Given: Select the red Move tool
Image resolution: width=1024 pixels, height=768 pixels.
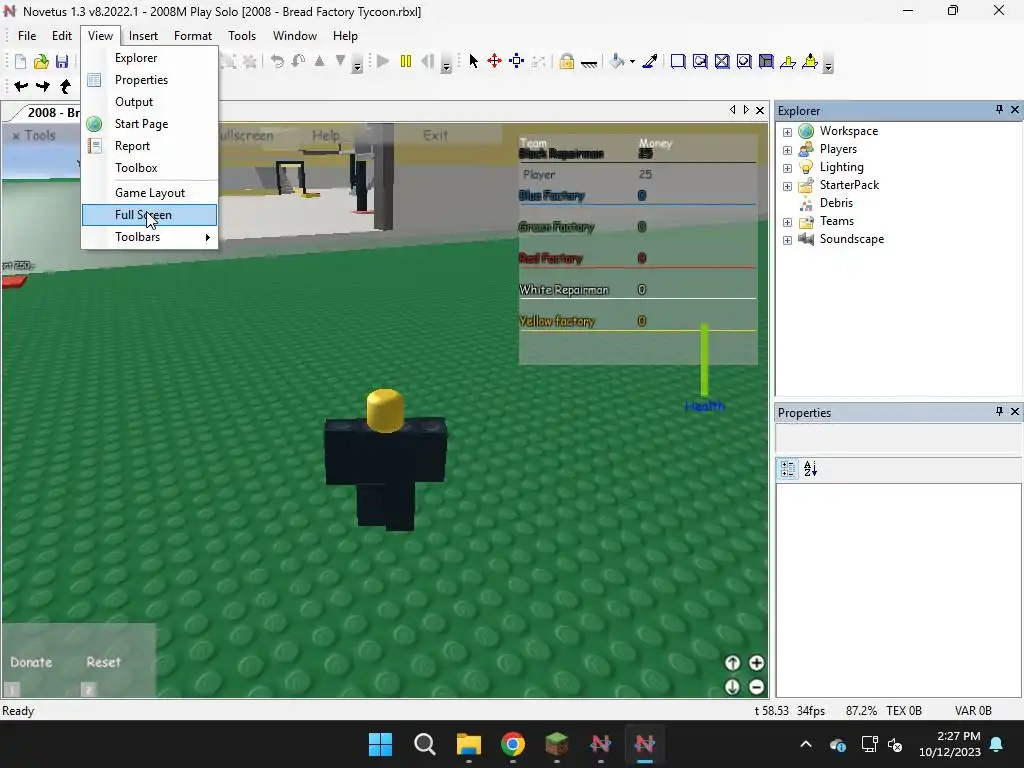Looking at the screenshot, I should tap(494, 61).
